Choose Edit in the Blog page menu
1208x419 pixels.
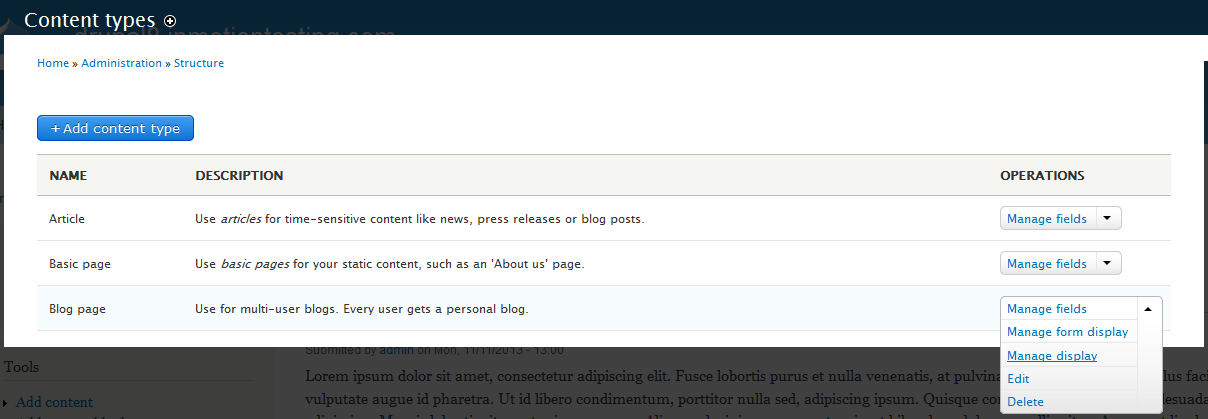click(x=1018, y=379)
